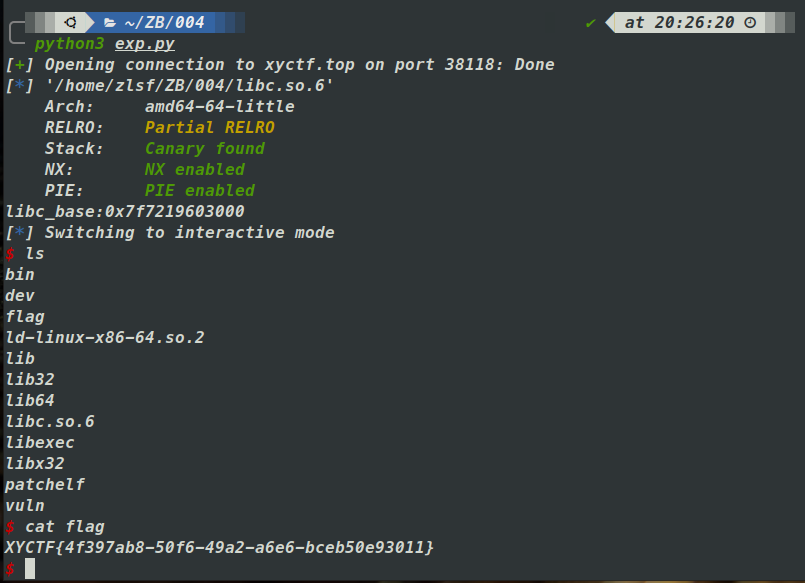Image resolution: width=805 pixels, height=583 pixels.
Task: Click the Ubuntu logo in the prompt
Action: tap(70, 22)
